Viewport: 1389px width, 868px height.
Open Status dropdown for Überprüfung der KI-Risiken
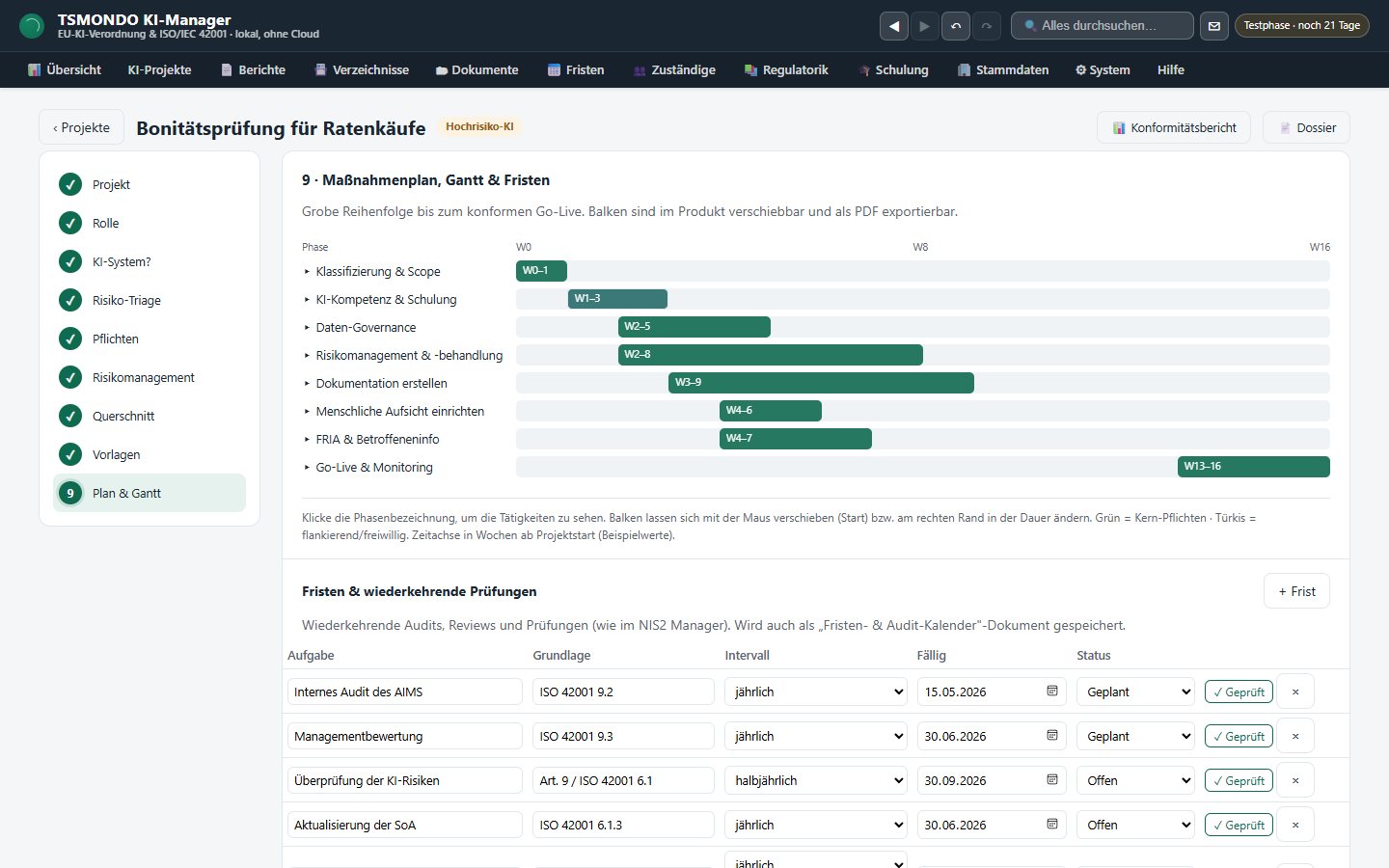click(1135, 780)
